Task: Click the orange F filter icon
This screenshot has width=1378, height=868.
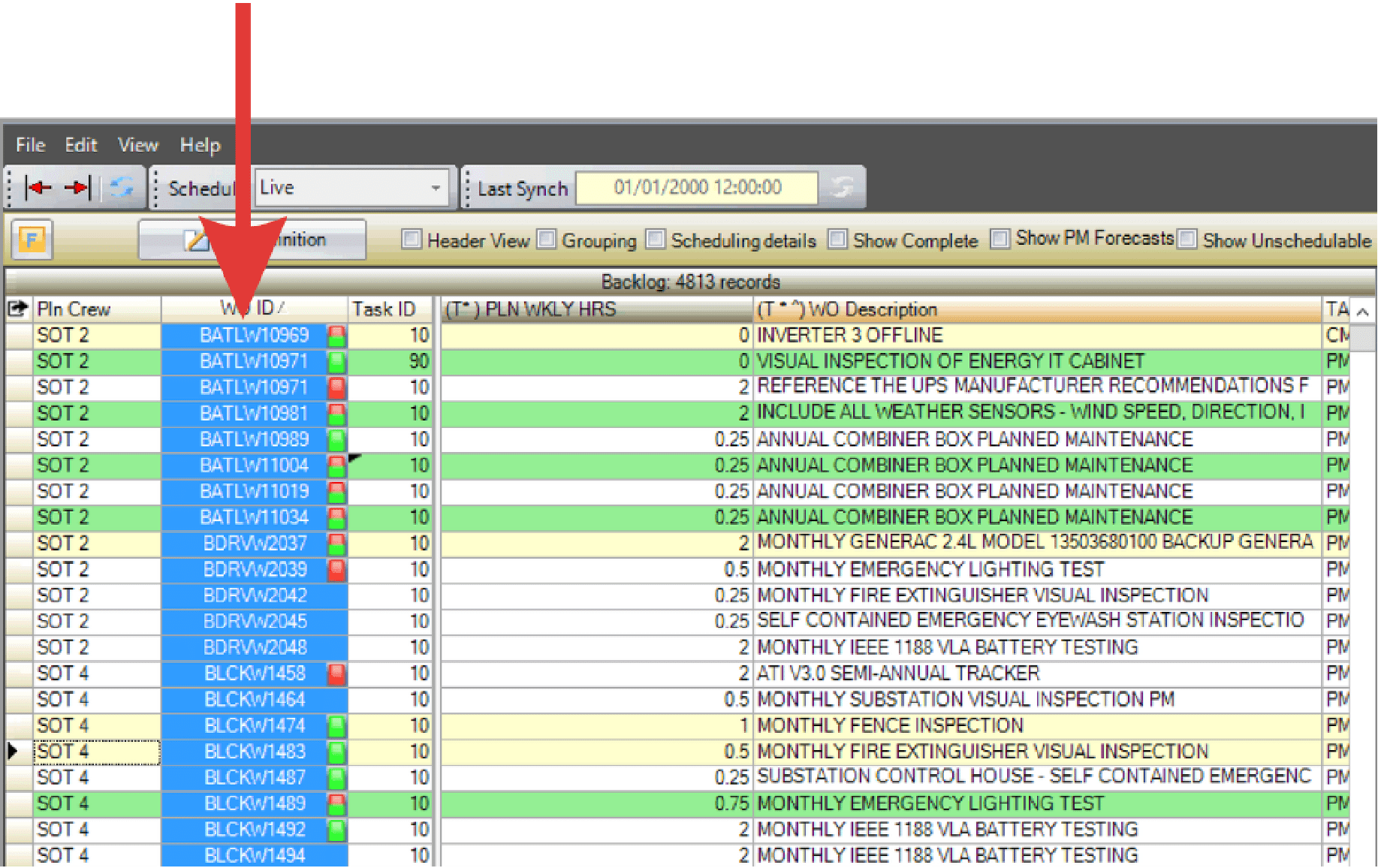Action: tap(32, 240)
